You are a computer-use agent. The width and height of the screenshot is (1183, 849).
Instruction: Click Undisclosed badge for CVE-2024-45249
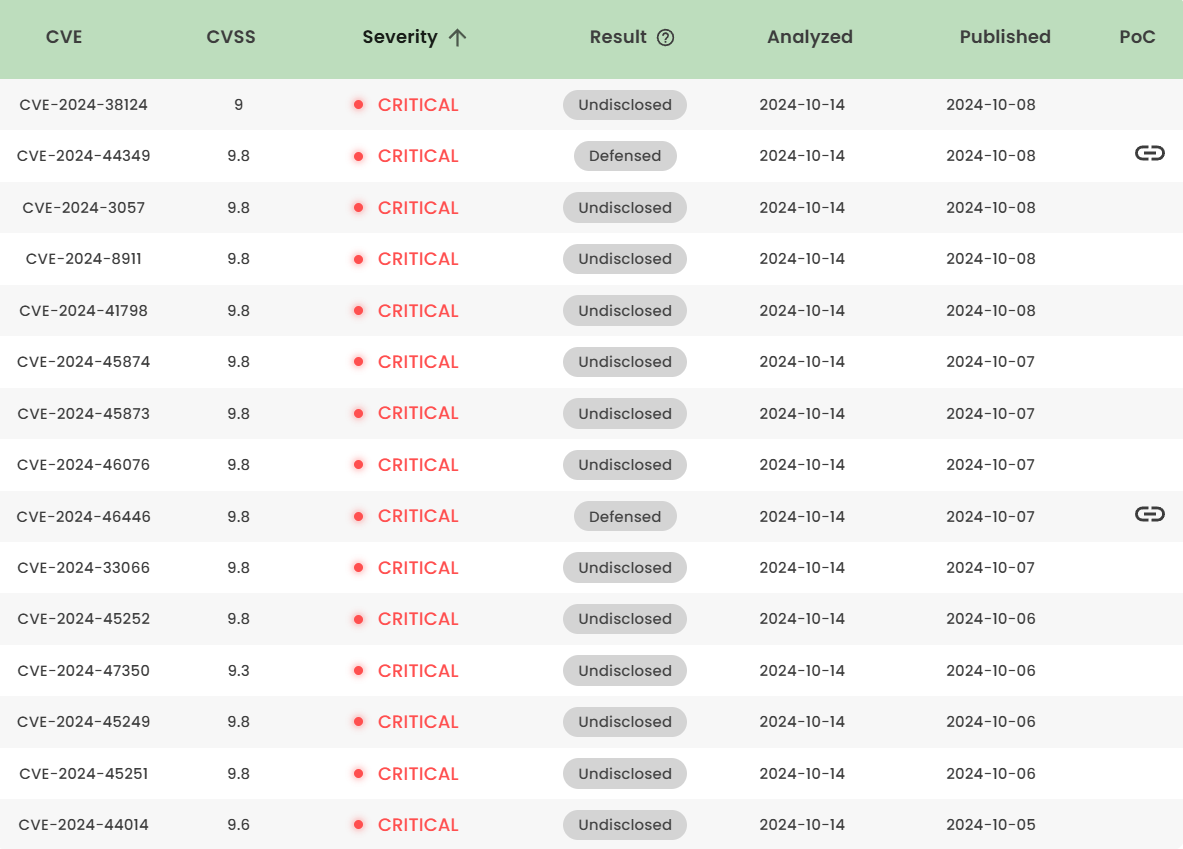tap(625, 722)
